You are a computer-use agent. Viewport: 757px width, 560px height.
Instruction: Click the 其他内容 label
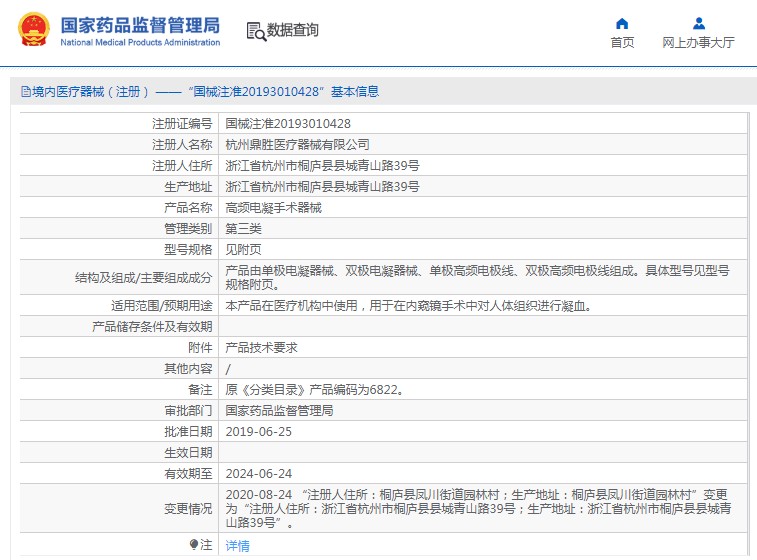click(188, 369)
